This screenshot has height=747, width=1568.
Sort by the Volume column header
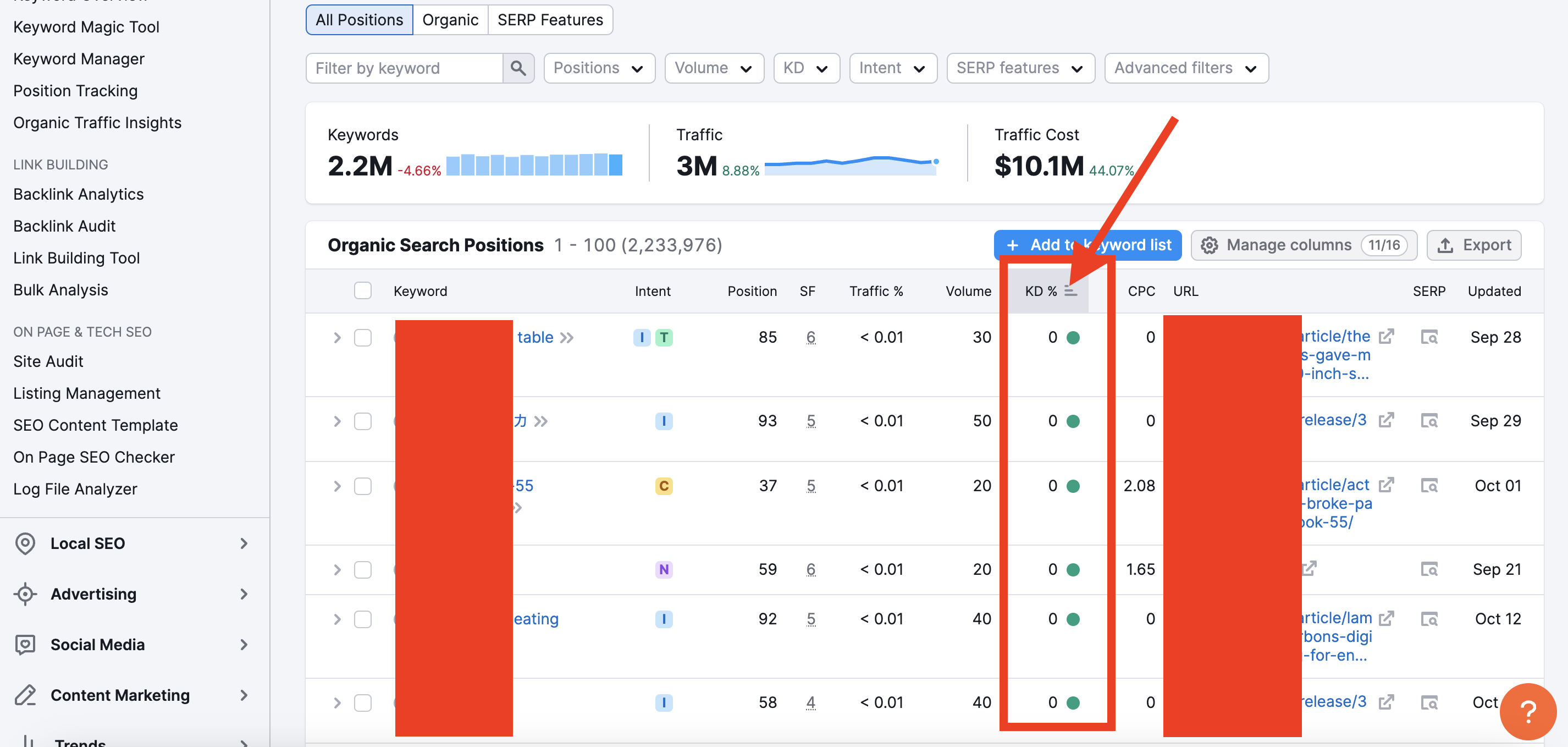click(x=968, y=291)
